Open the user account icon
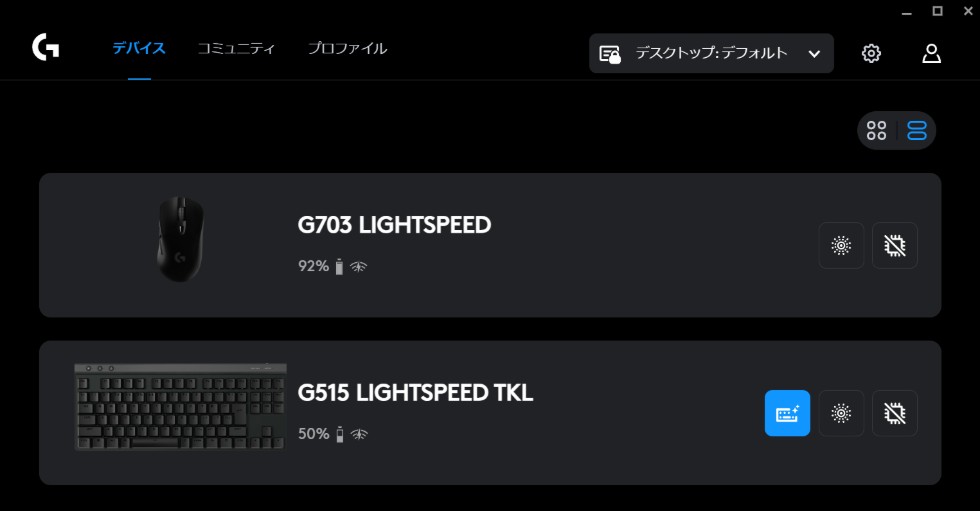Image resolution: width=980 pixels, height=511 pixels. [931, 53]
